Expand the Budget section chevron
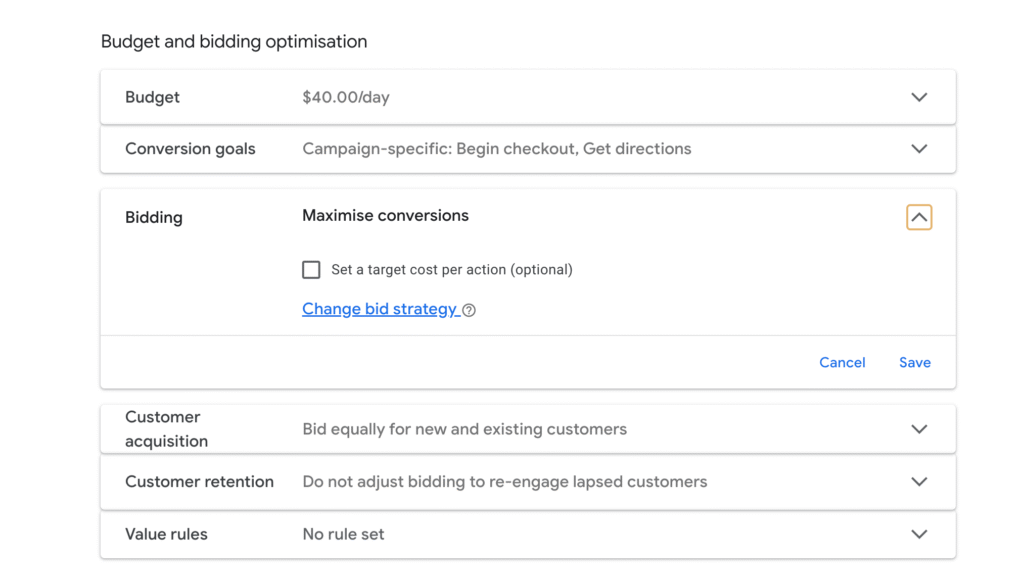Viewport: 1024px width, 581px height. 919,97
